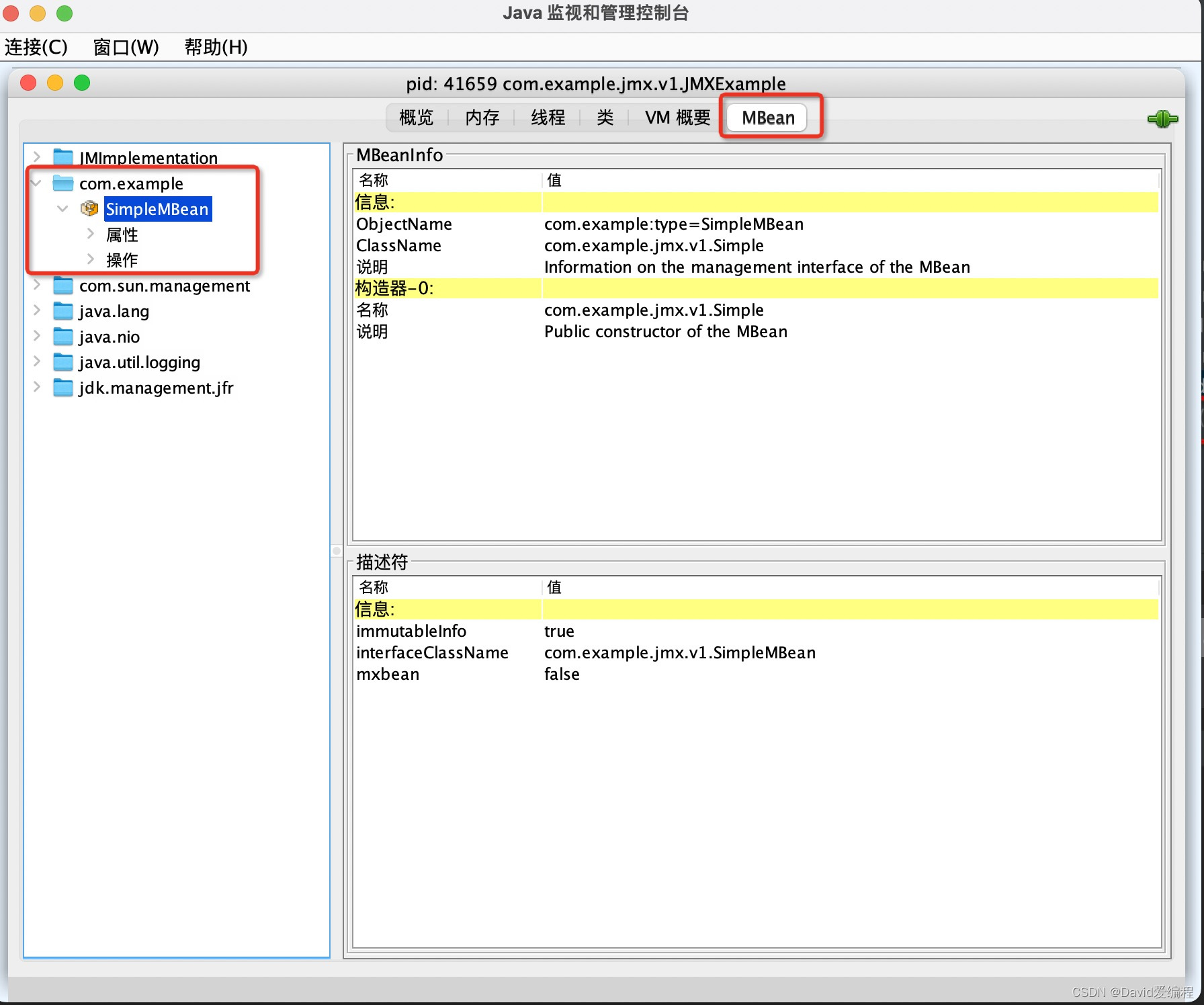1204x1005 pixels.
Task: Click the com.example folder icon
Action: (x=63, y=183)
